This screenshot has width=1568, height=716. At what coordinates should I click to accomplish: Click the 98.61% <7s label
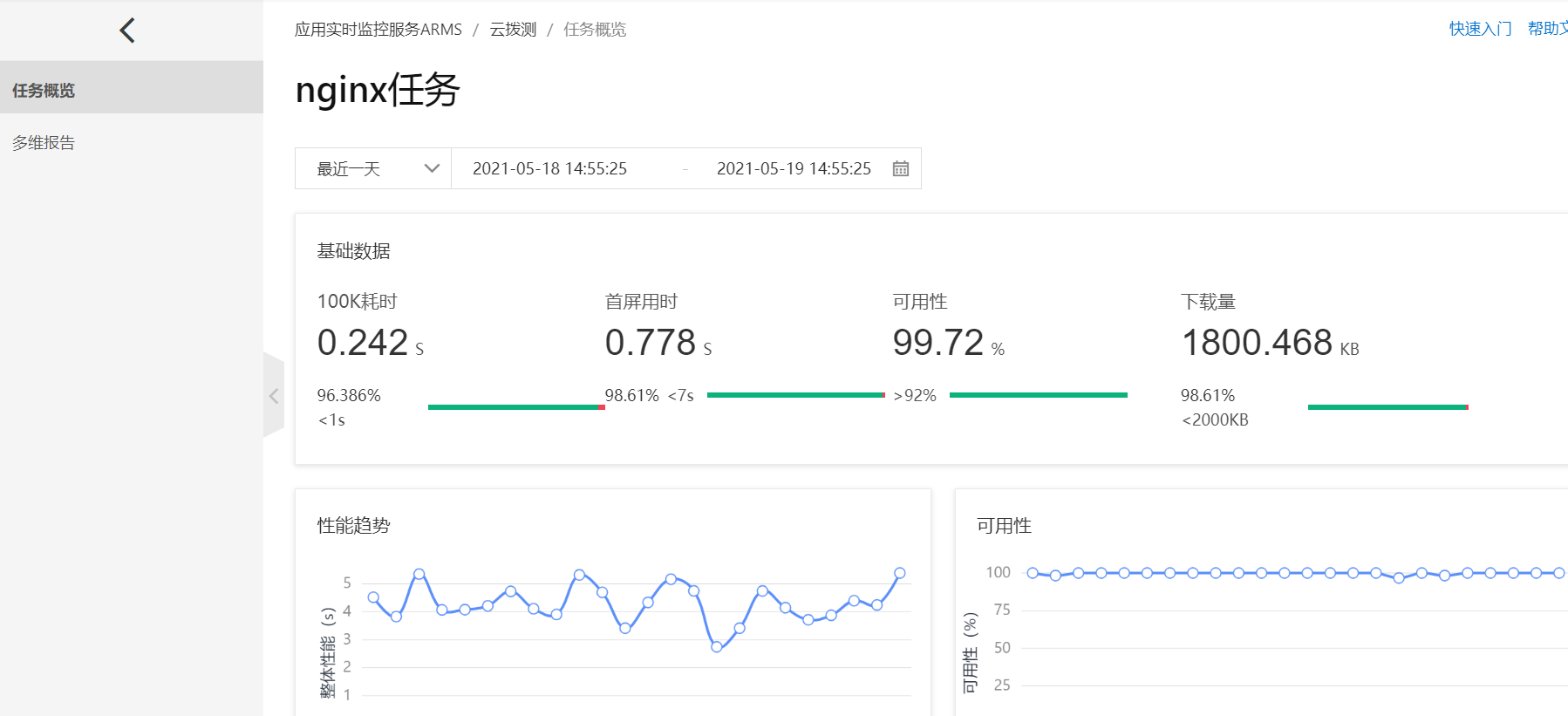650,396
